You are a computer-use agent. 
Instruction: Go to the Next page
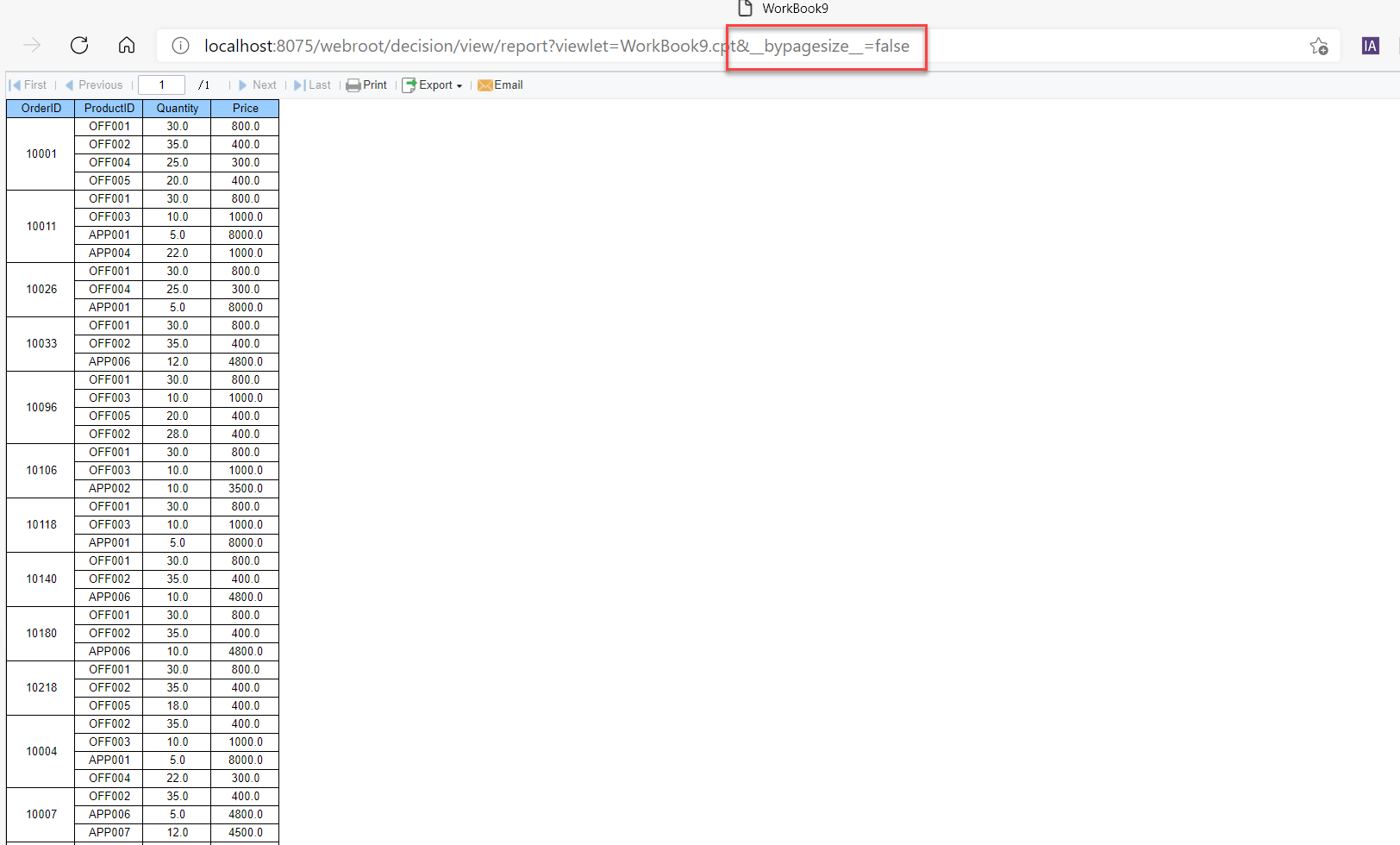(257, 84)
